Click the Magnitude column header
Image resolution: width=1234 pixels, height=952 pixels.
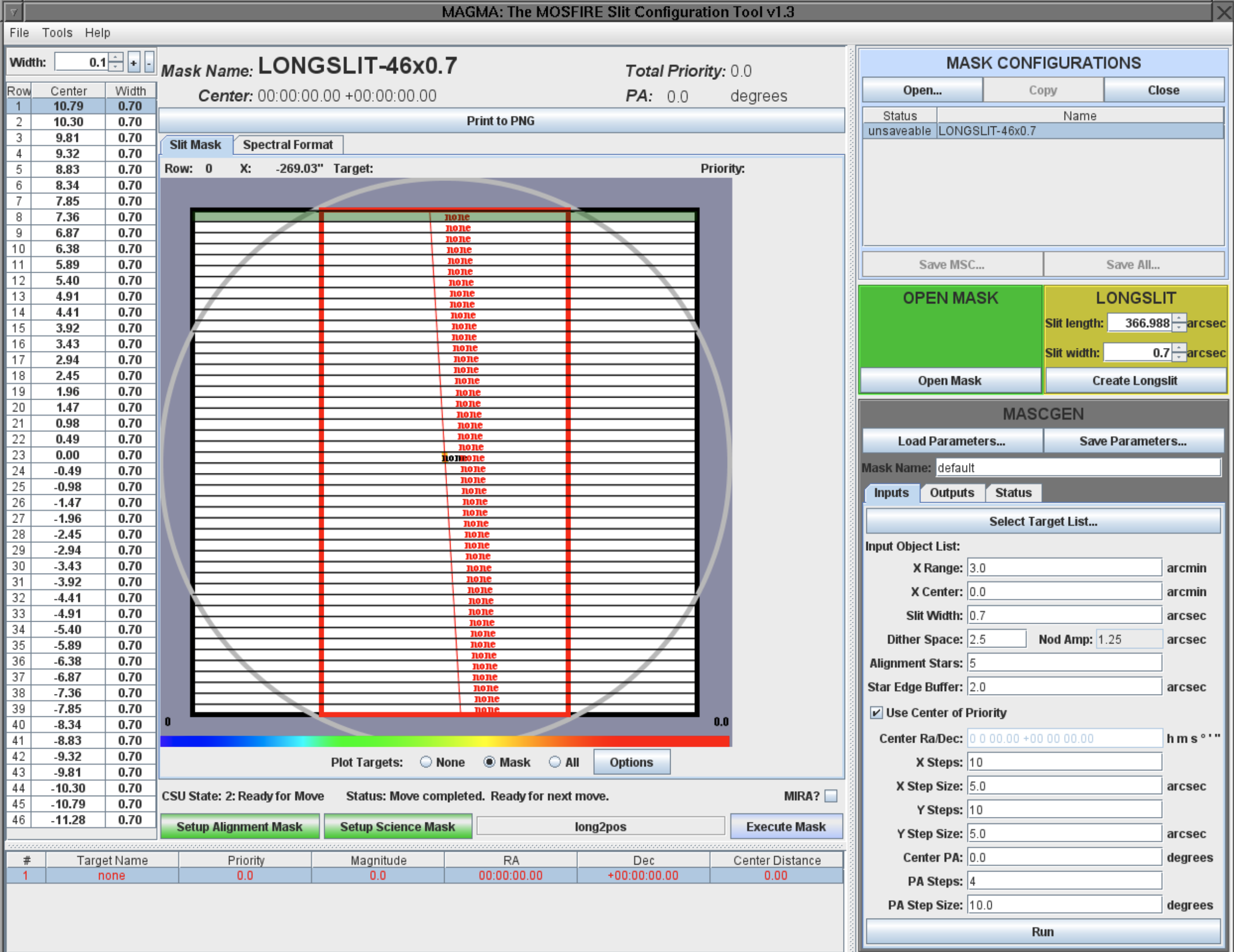click(x=378, y=860)
